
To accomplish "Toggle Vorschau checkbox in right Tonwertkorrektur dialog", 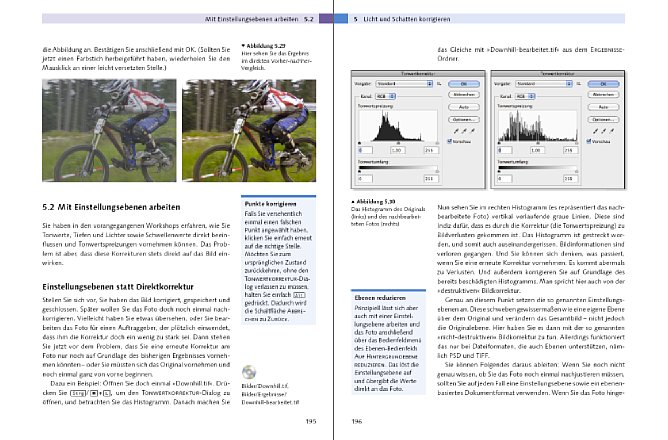I will click(589, 141).
